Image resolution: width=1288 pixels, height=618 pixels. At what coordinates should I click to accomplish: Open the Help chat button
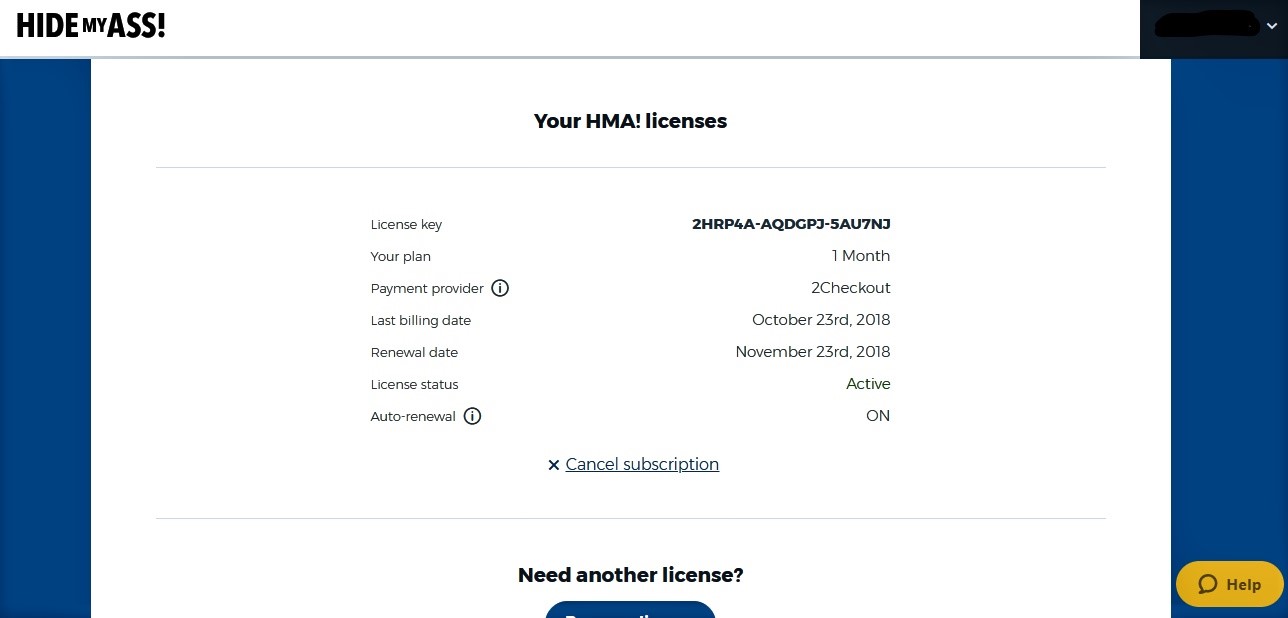click(x=1229, y=584)
